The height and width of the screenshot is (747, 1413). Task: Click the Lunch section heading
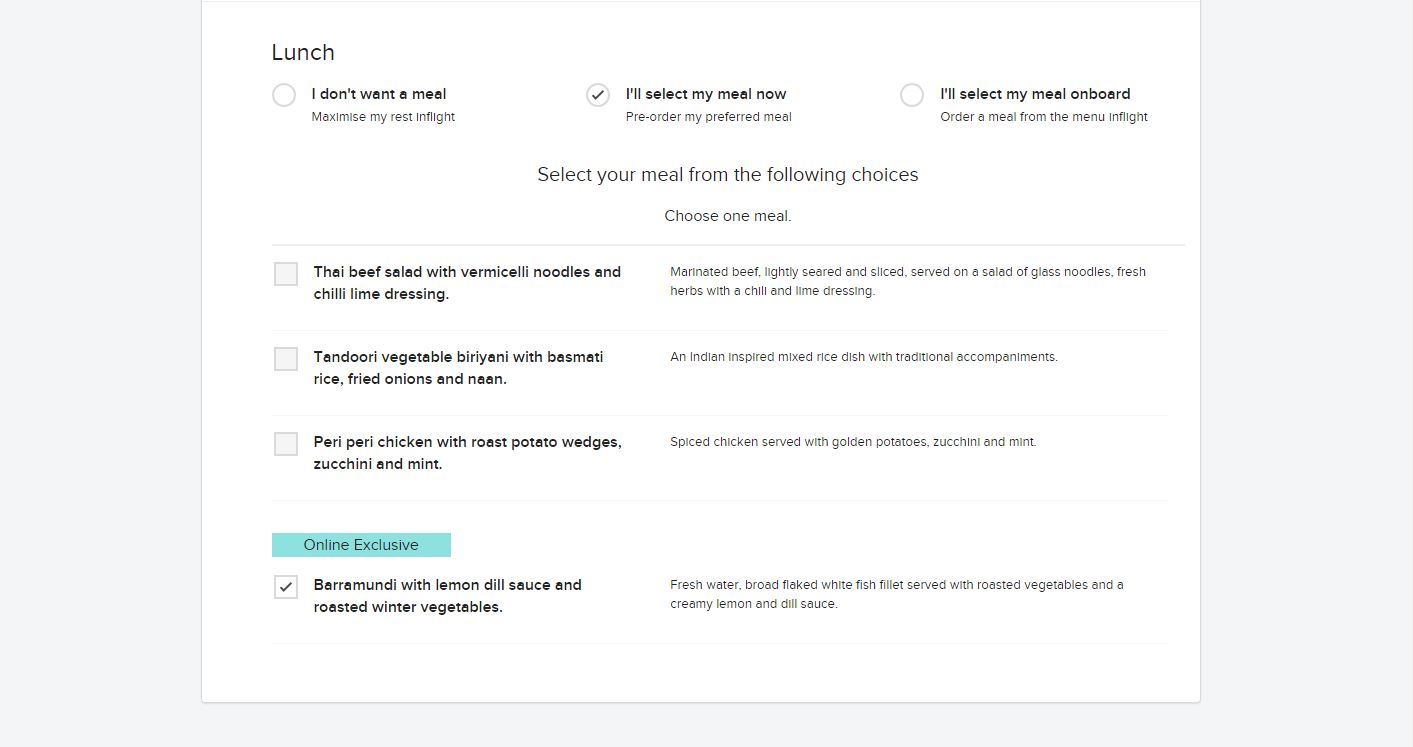coord(303,52)
